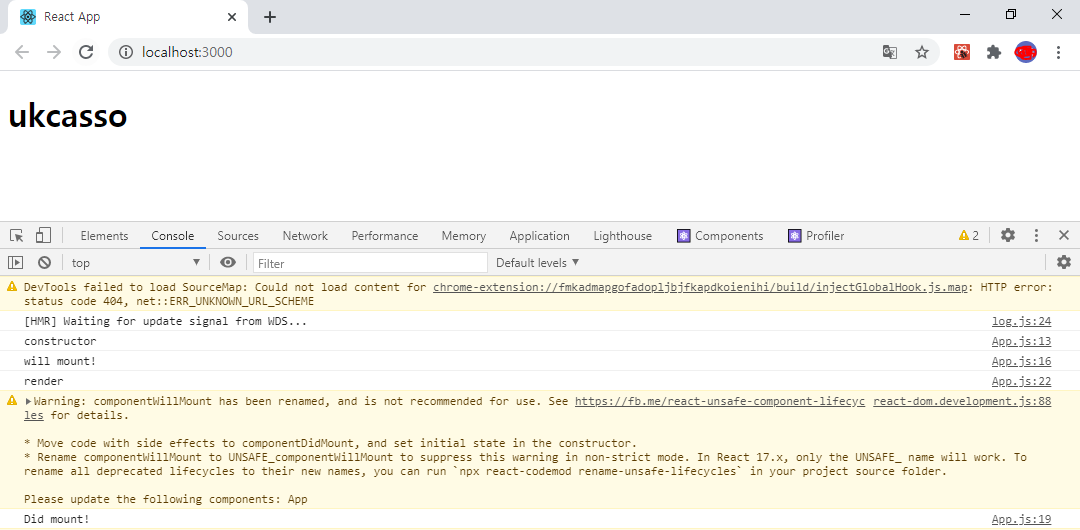Image resolution: width=1080 pixels, height=530 pixels.
Task: Minimize the Chrome window
Action: 965,14
